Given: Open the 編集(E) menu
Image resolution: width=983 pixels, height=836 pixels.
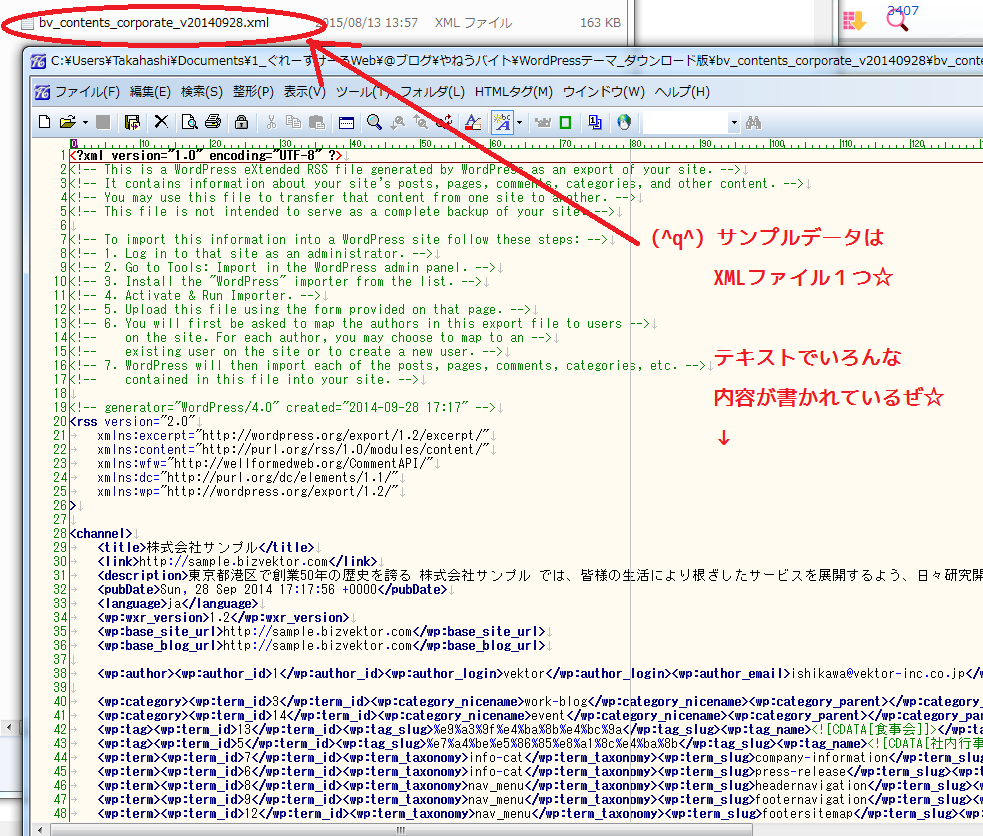Looking at the screenshot, I should [x=150, y=92].
